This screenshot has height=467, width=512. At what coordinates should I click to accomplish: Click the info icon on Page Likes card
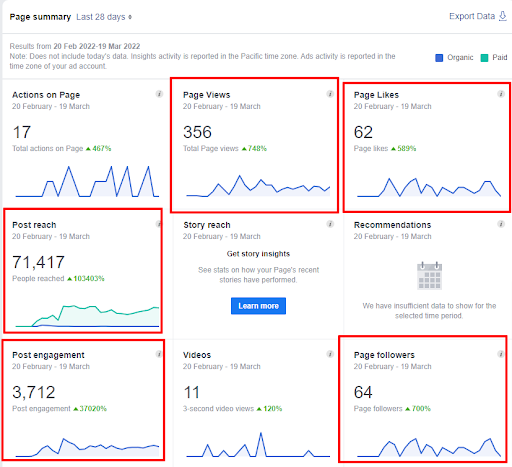point(501,94)
